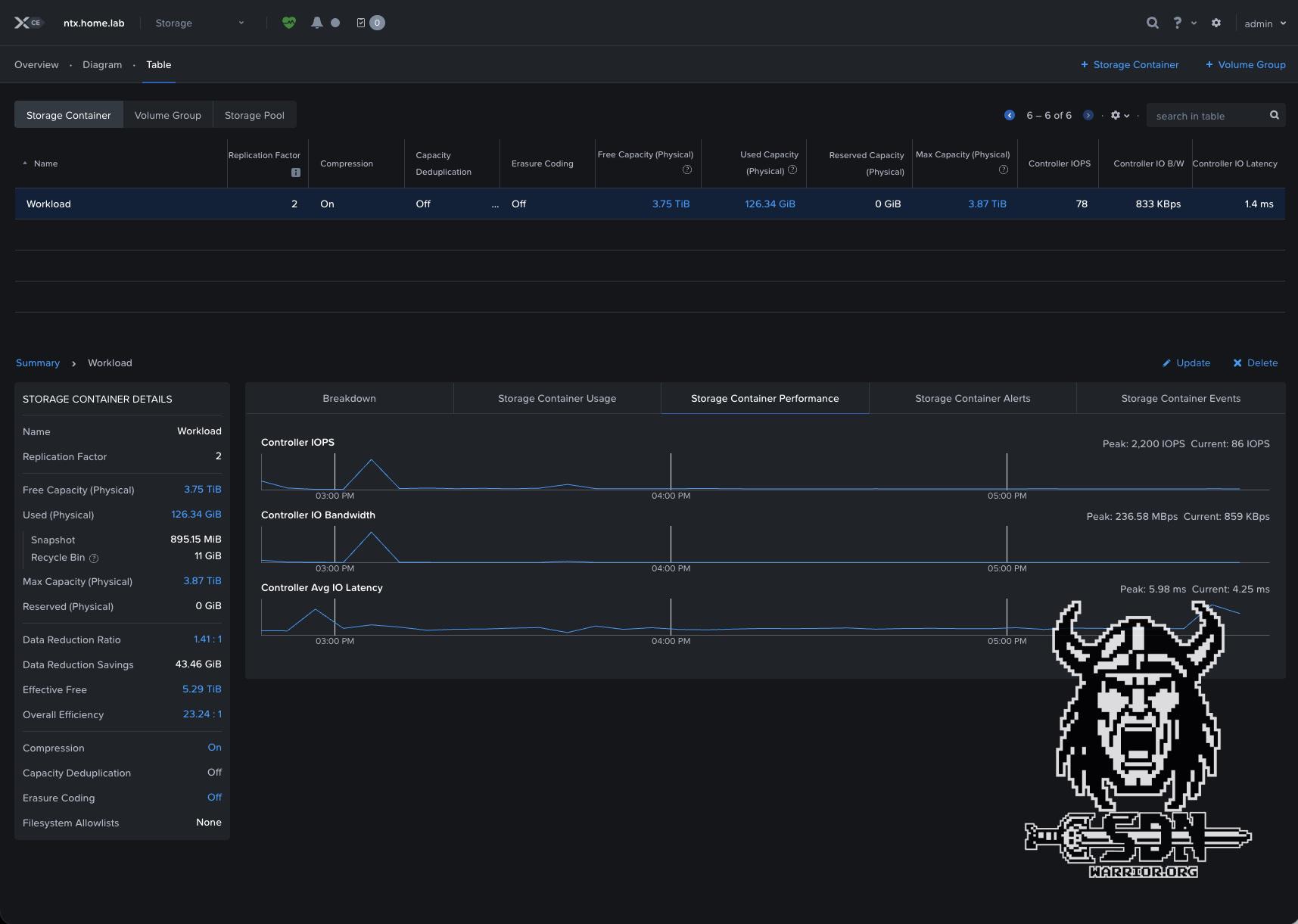
Task: Open the admin user dropdown
Action: point(1265,23)
